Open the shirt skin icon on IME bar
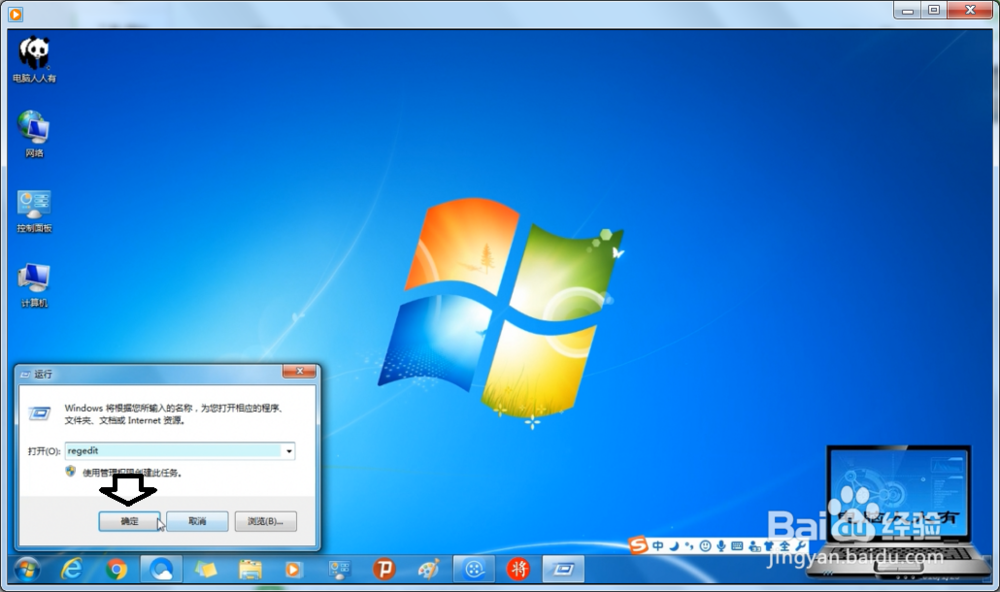Screen dimensions: 1000x592 coord(769,546)
